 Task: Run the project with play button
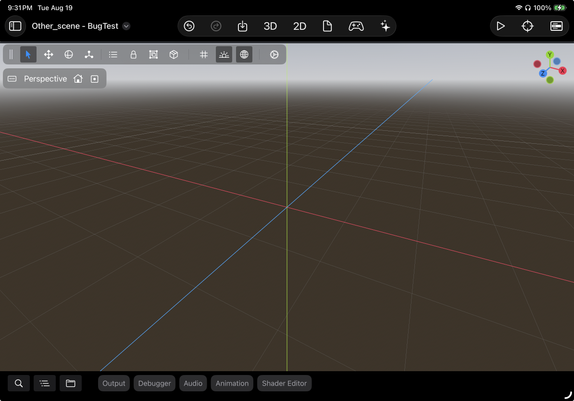click(x=500, y=26)
